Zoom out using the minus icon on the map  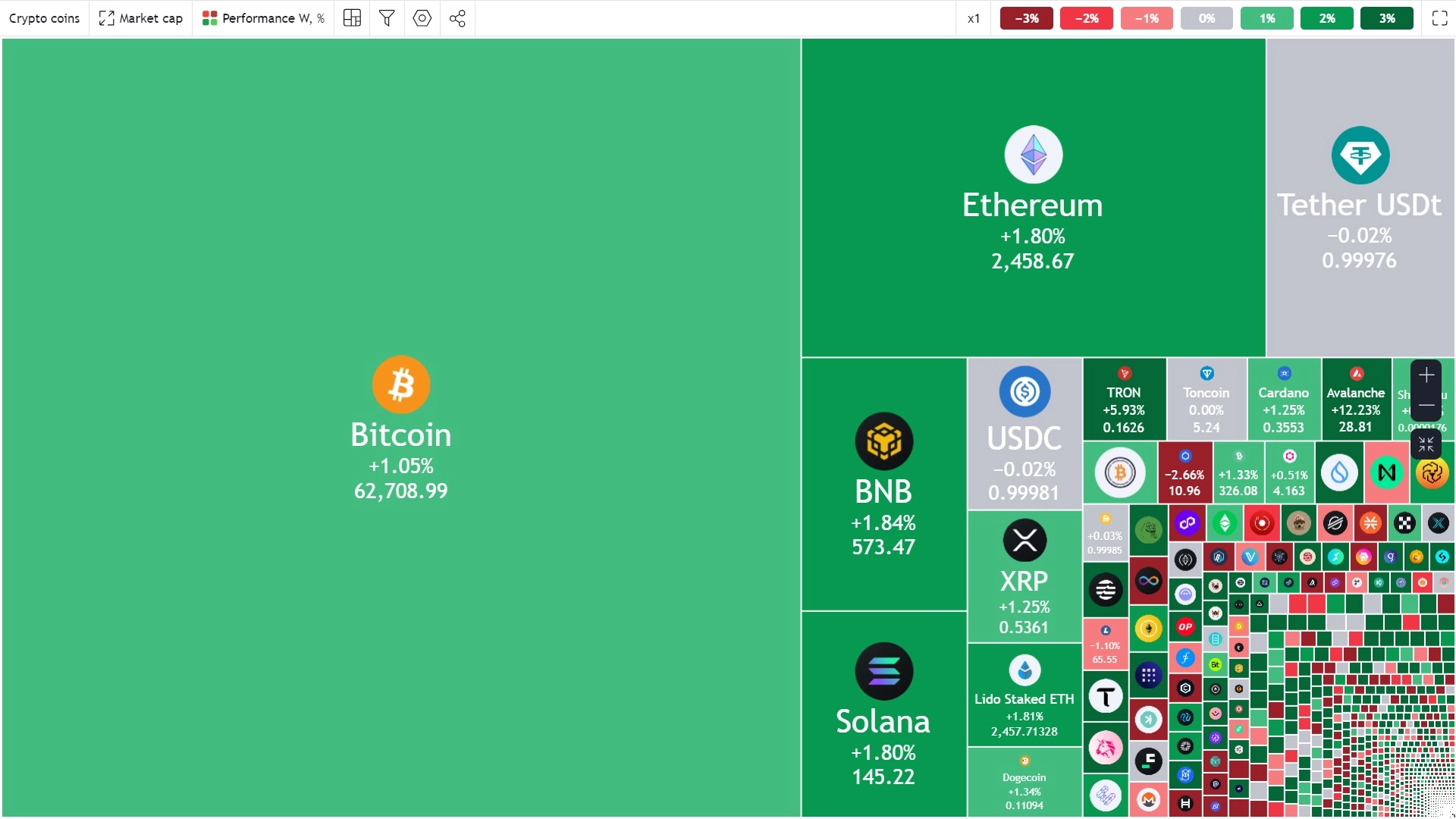(x=1426, y=406)
